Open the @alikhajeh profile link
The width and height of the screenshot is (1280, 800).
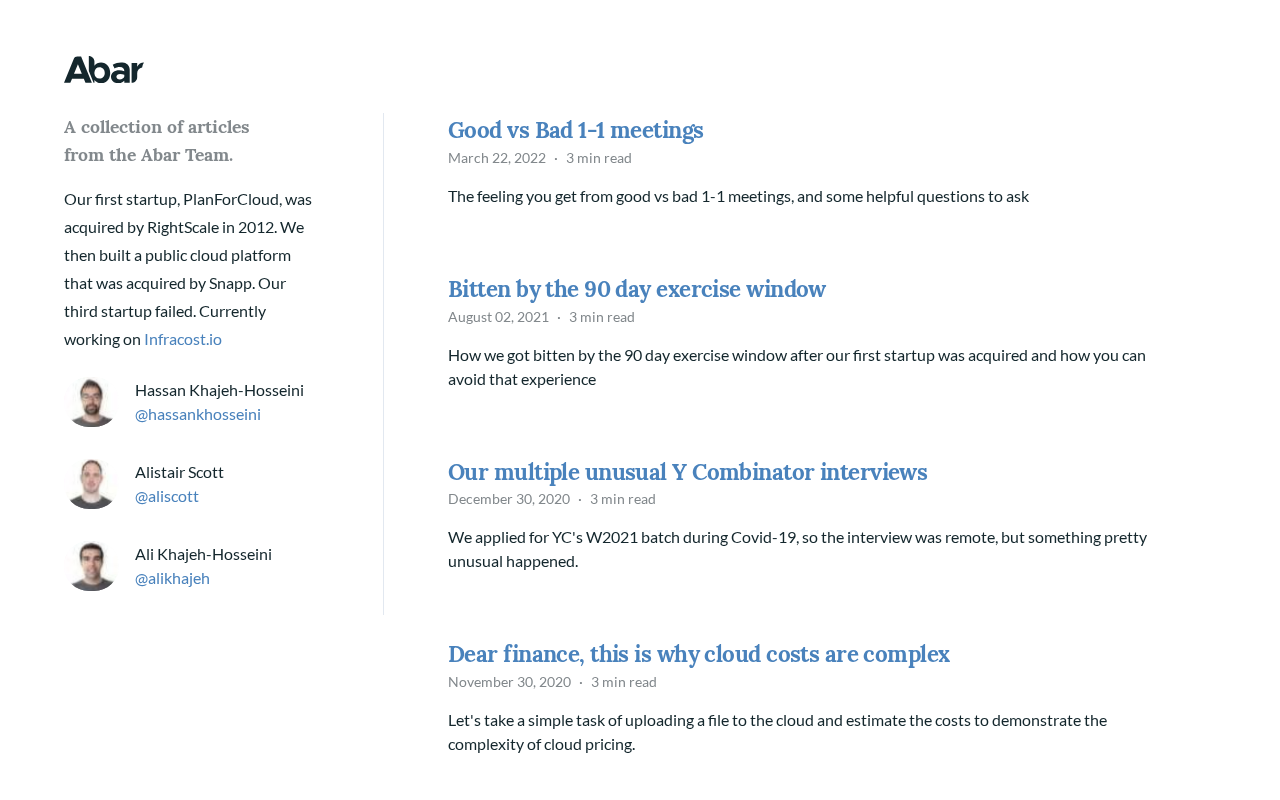(x=172, y=578)
